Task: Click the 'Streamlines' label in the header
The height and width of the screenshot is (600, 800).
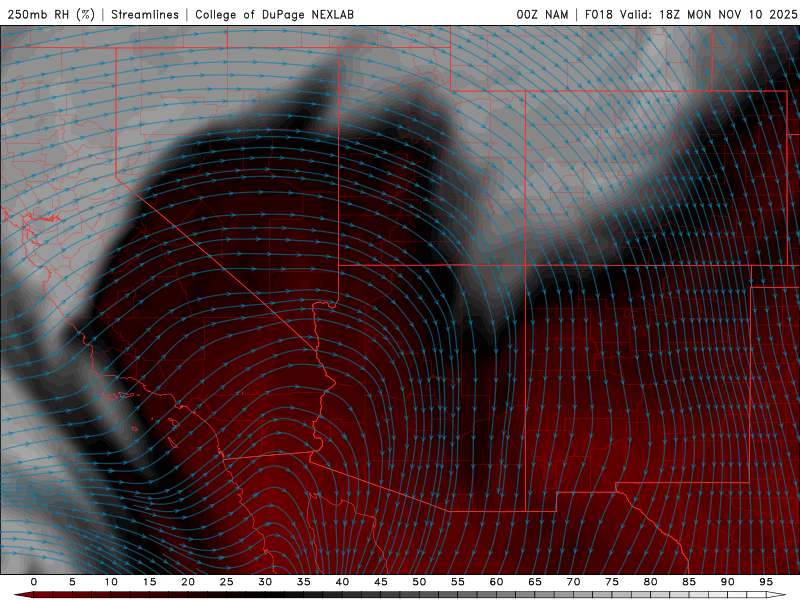Action: (x=145, y=14)
